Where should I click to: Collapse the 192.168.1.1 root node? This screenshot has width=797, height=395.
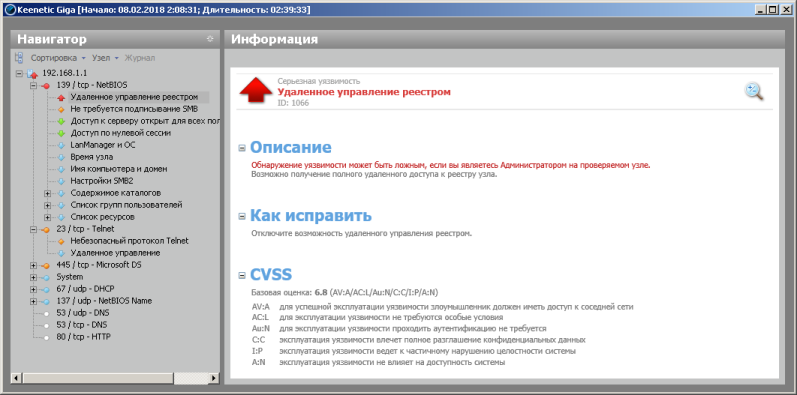(x=19, y=73)
